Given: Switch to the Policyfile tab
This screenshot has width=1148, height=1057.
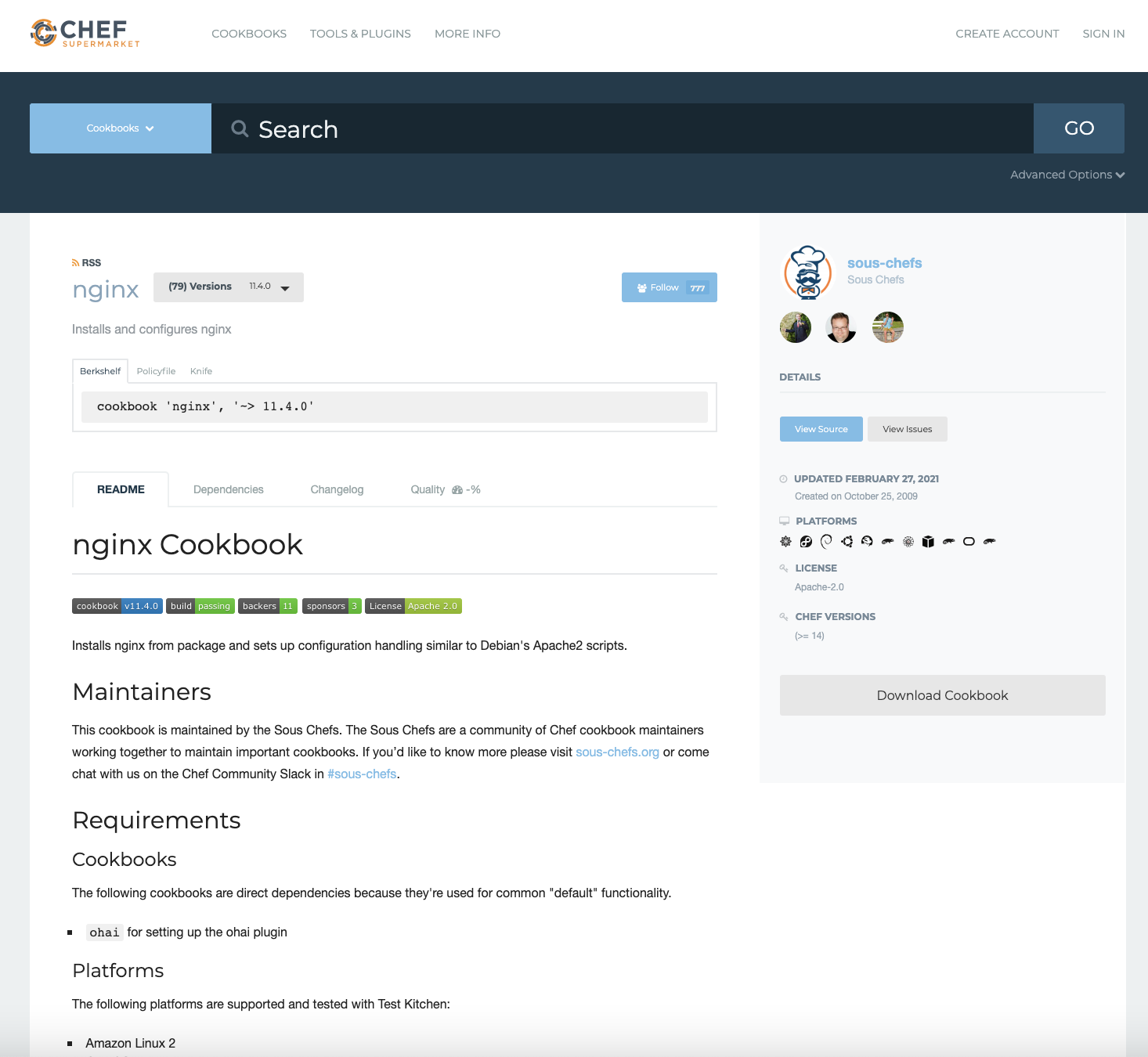Looking at the screenshot, I should pyautogui.click(x=156, y=371).
